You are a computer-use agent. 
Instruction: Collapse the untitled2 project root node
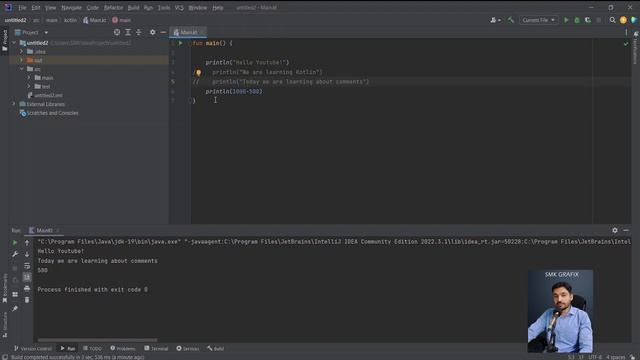point(14,43)
